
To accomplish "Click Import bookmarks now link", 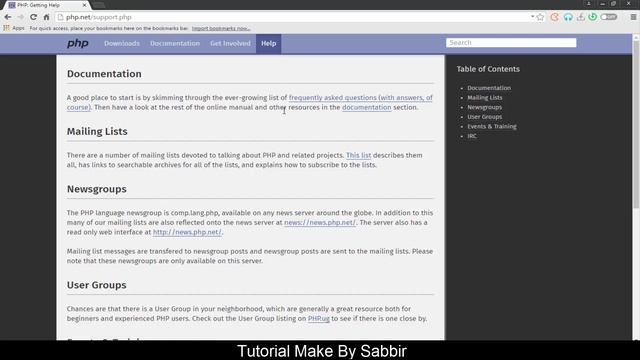I will click(221, 28).
